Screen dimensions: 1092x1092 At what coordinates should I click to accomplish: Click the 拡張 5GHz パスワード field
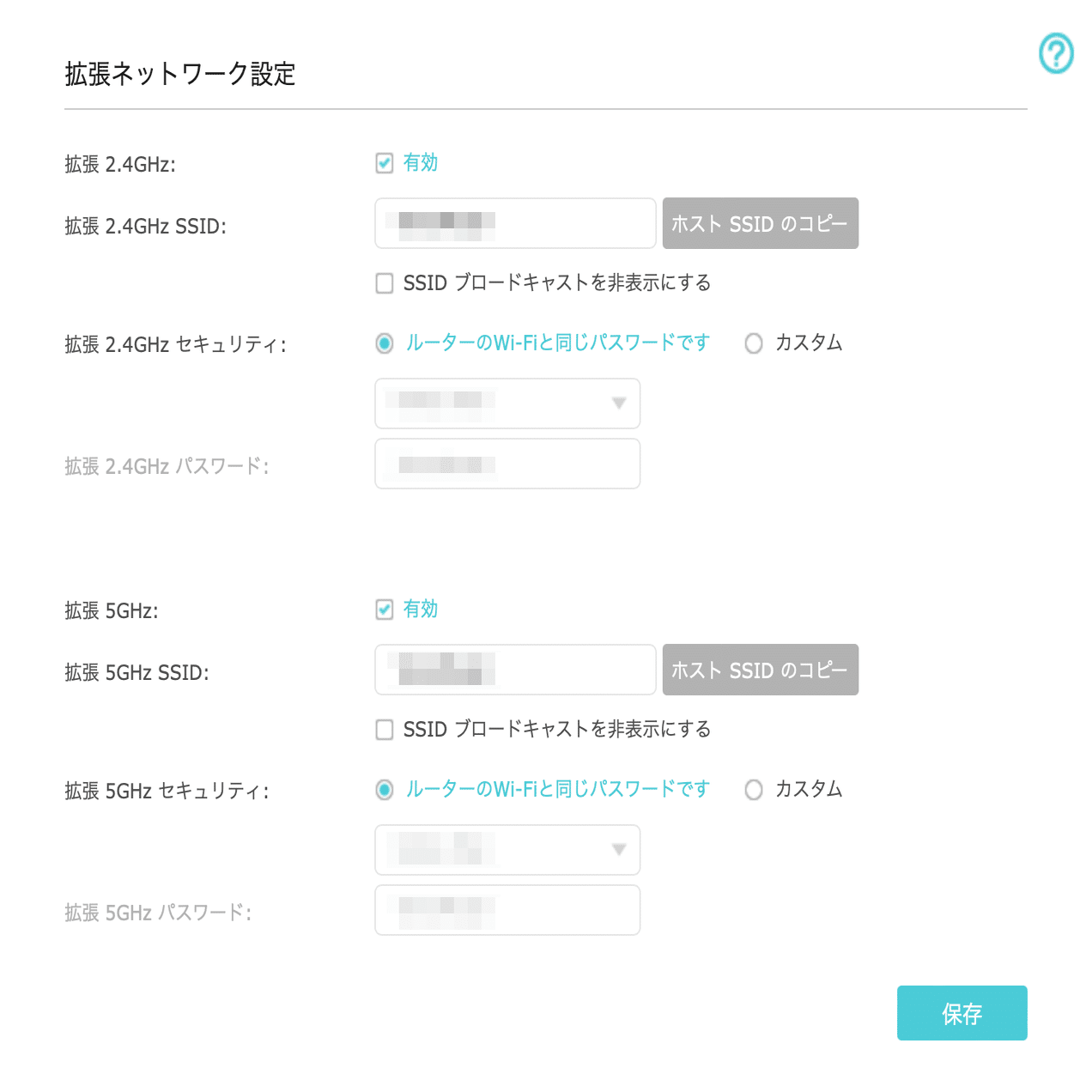tap(507, 910)
